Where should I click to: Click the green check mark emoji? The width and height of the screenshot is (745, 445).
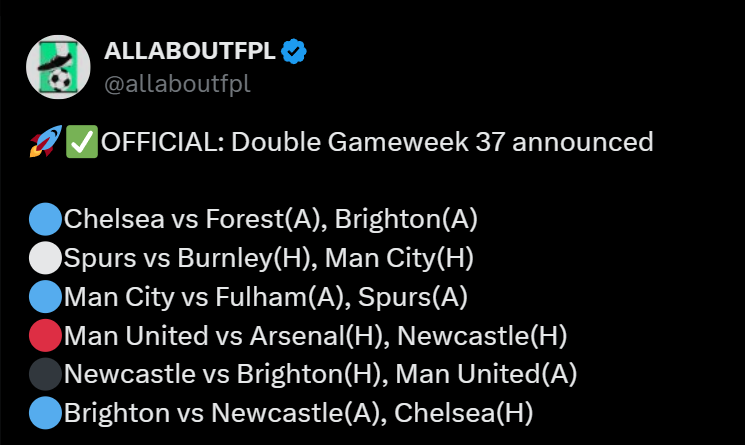(81, 142)
